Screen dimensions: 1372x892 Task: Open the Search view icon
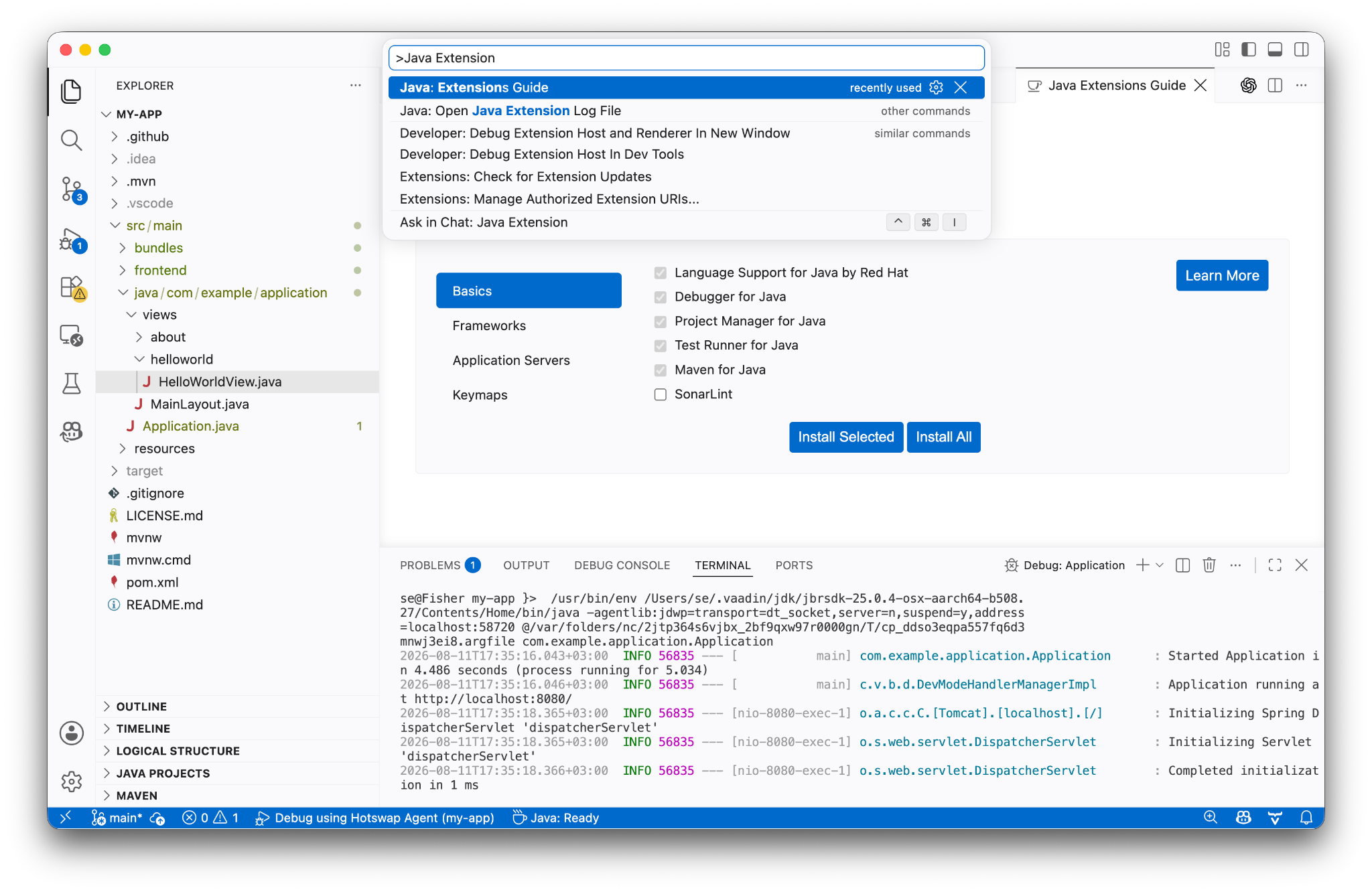click(x=71, y=140)
